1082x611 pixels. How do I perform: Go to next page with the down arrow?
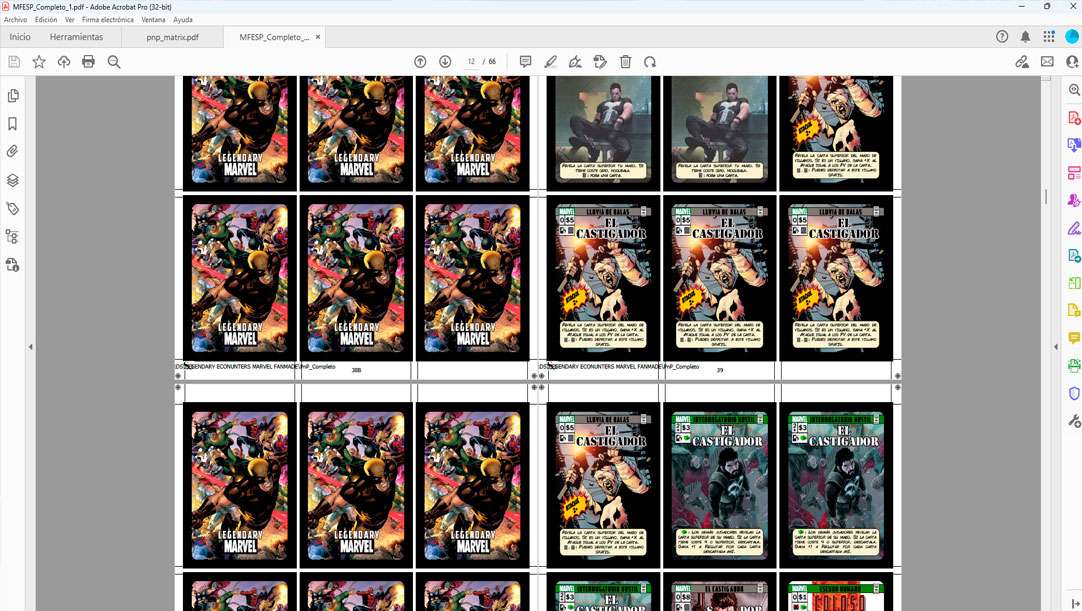pos(445,62)
